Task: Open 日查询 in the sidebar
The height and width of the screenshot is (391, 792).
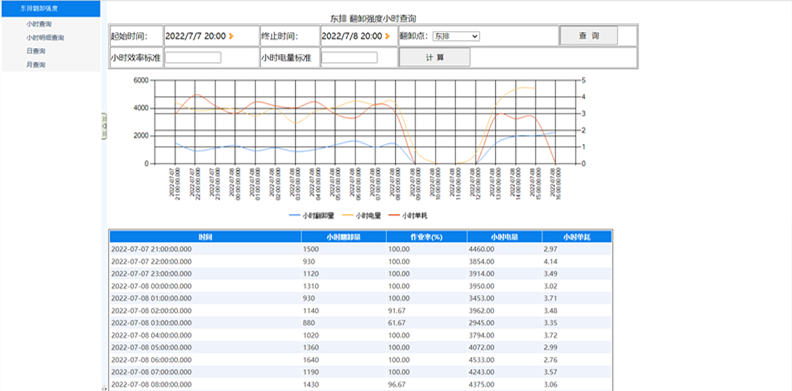Action: pos(36,51)
